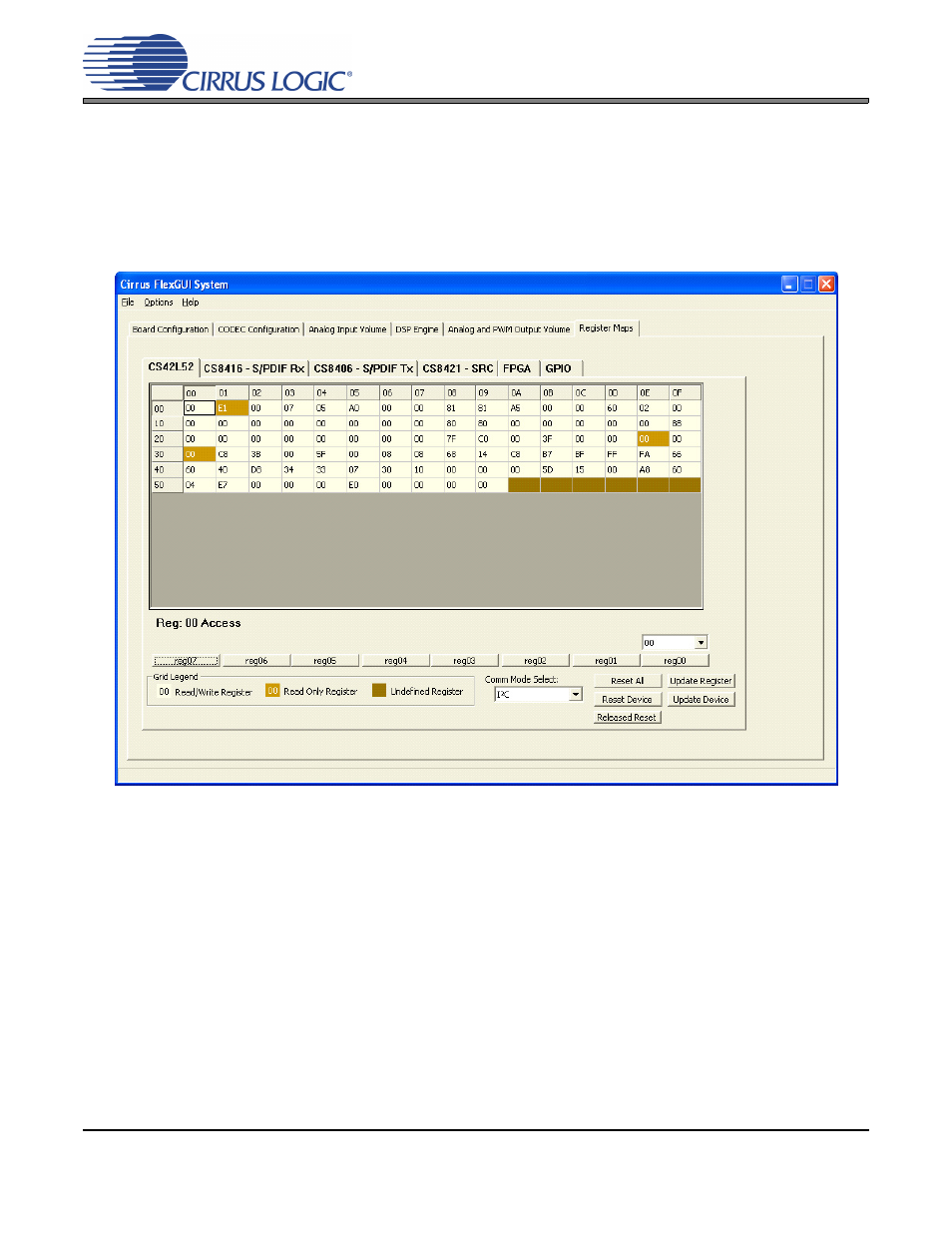Toggle the reg03 bit button
The width and height of the screenshot is (952, 1233).
465,661
